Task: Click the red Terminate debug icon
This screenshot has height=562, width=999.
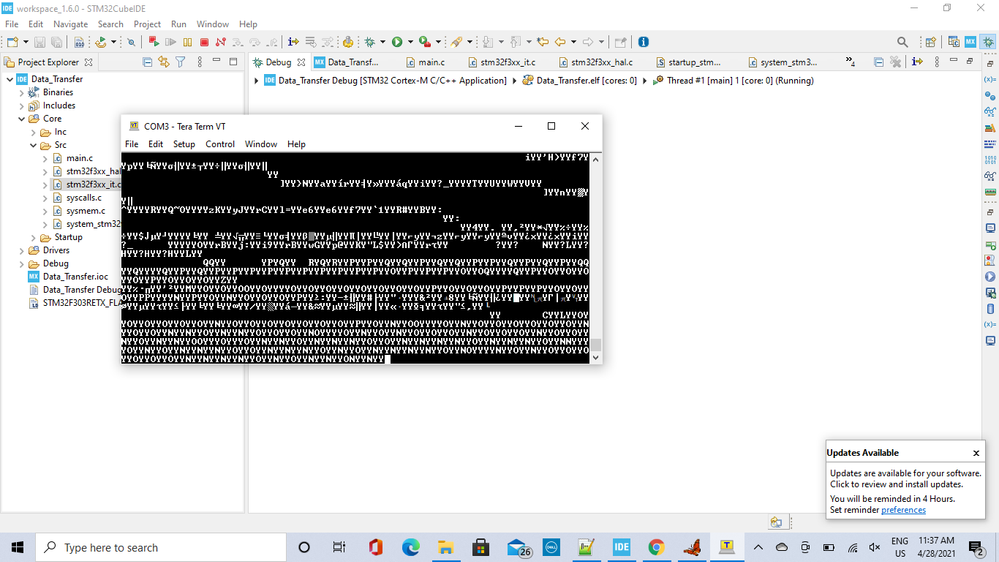Action: (204, 42)
